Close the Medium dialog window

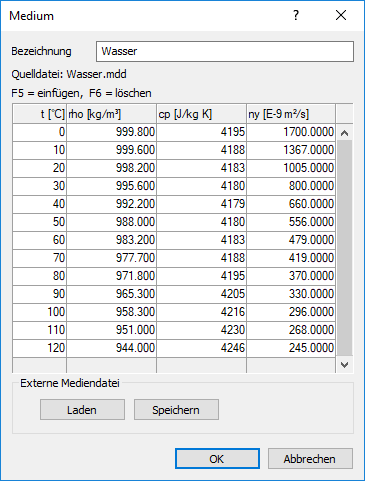coord(341,15)
